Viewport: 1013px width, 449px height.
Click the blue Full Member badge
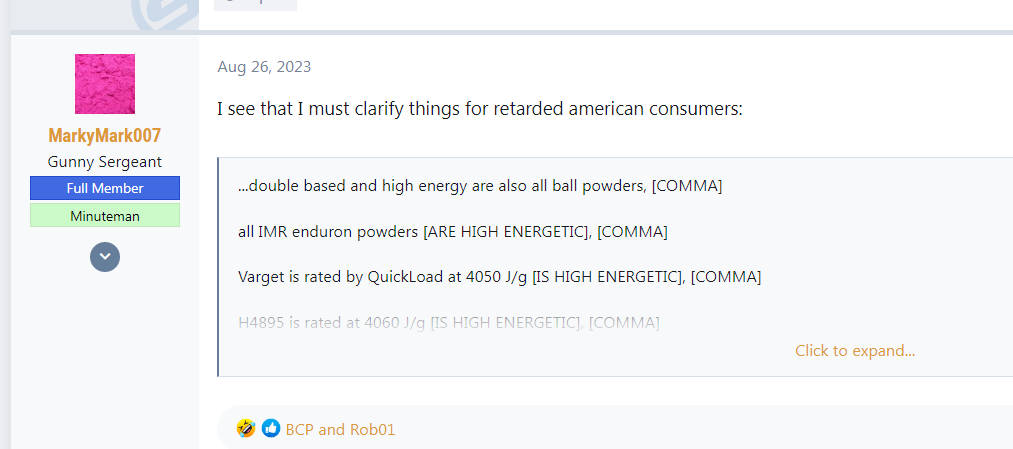(x=105, y=188)
